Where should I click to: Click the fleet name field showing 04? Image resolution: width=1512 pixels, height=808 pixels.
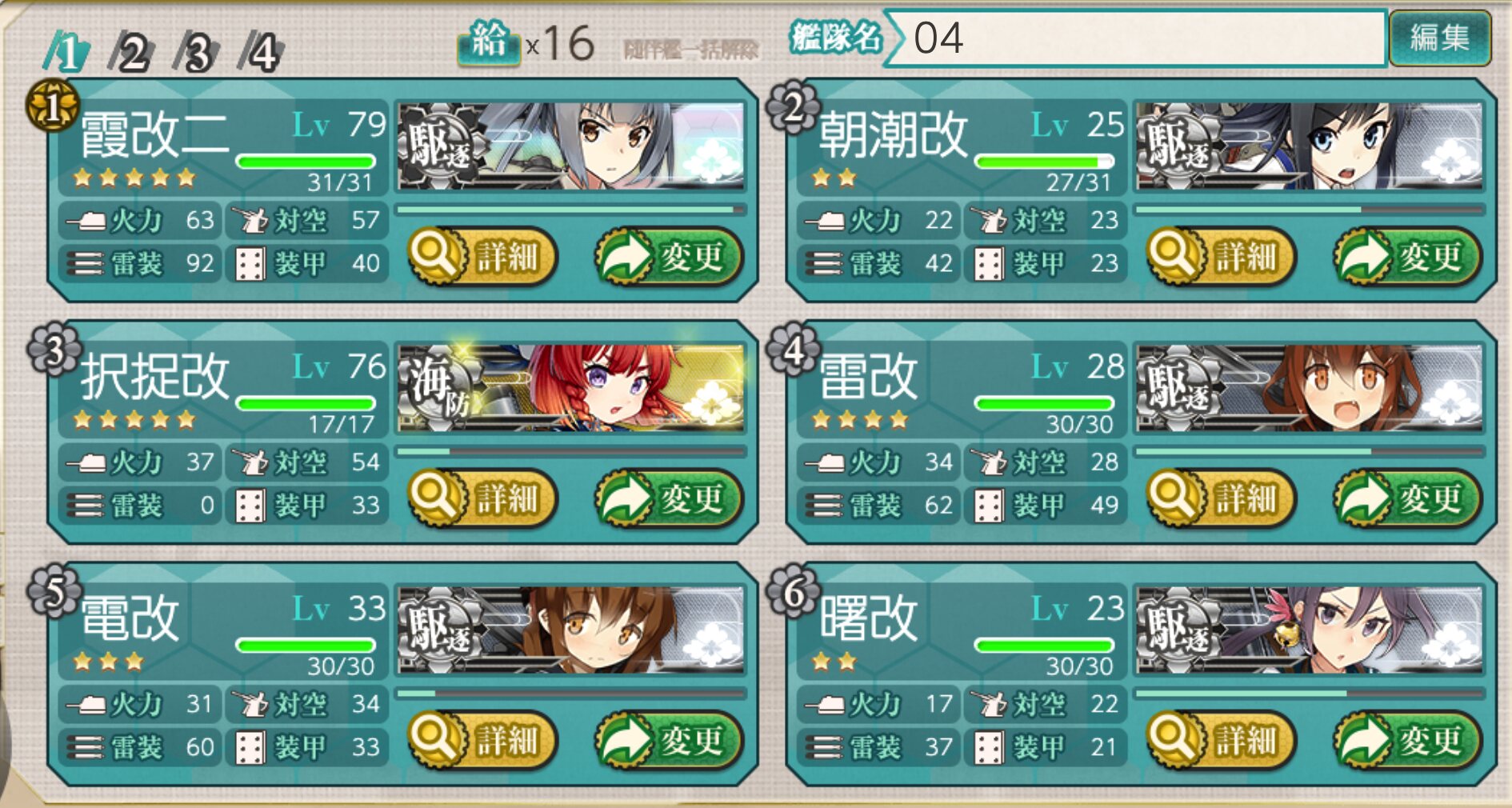[x=1136, y=38]
